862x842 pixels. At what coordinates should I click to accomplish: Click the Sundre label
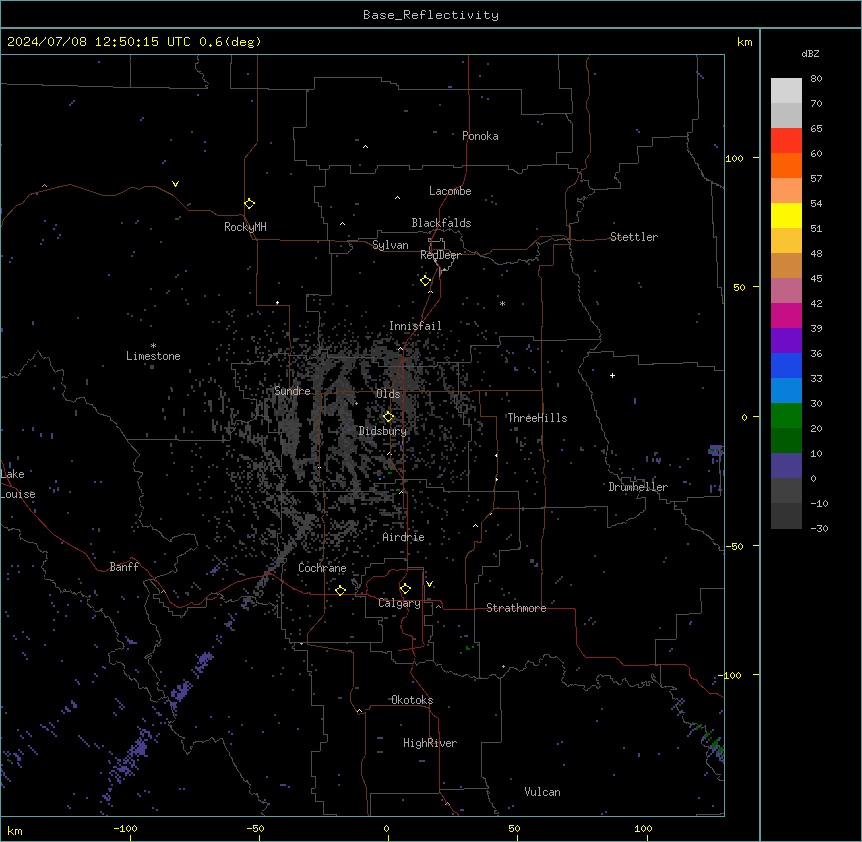(292, 391)
